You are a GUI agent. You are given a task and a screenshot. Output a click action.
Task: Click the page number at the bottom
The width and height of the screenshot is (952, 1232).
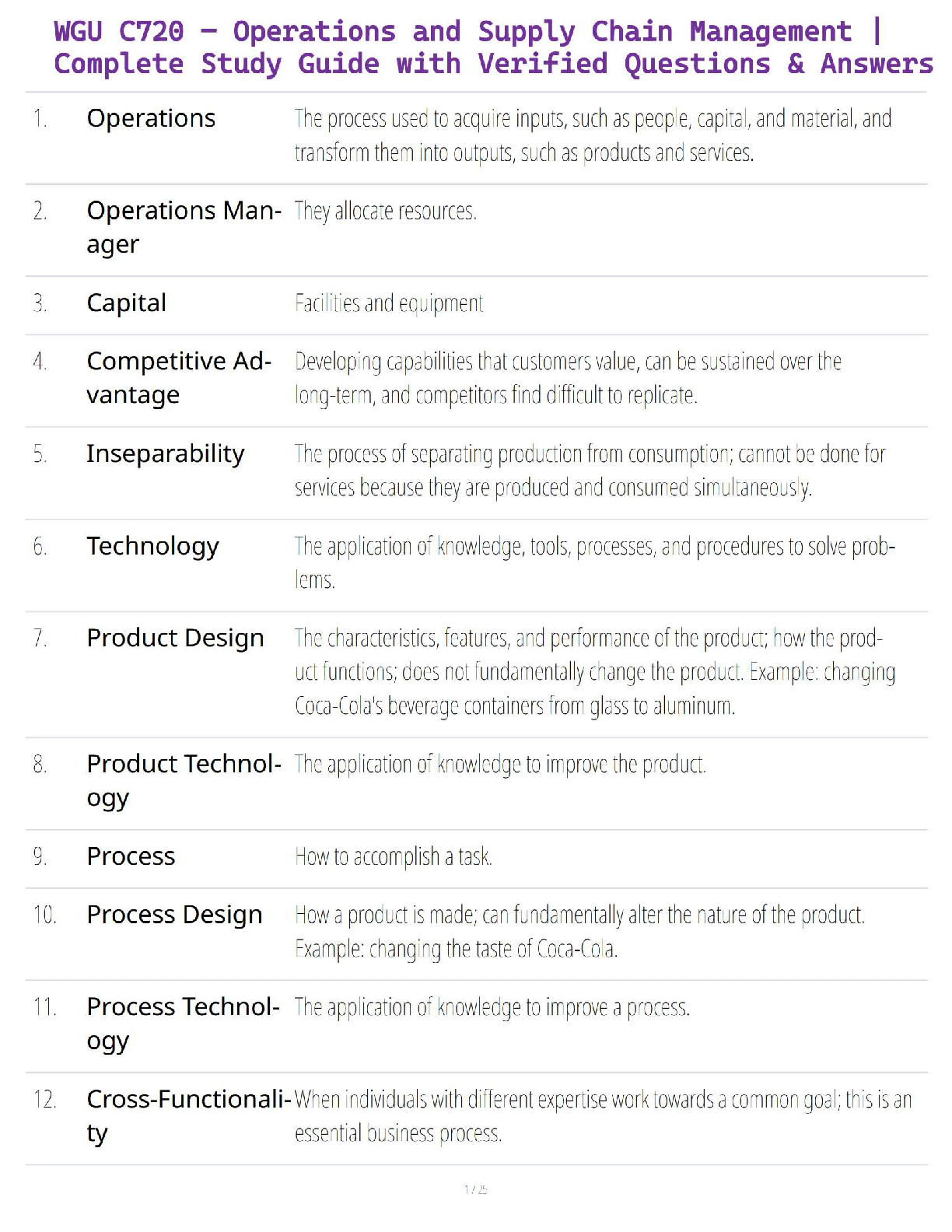tap(475, 1189)
